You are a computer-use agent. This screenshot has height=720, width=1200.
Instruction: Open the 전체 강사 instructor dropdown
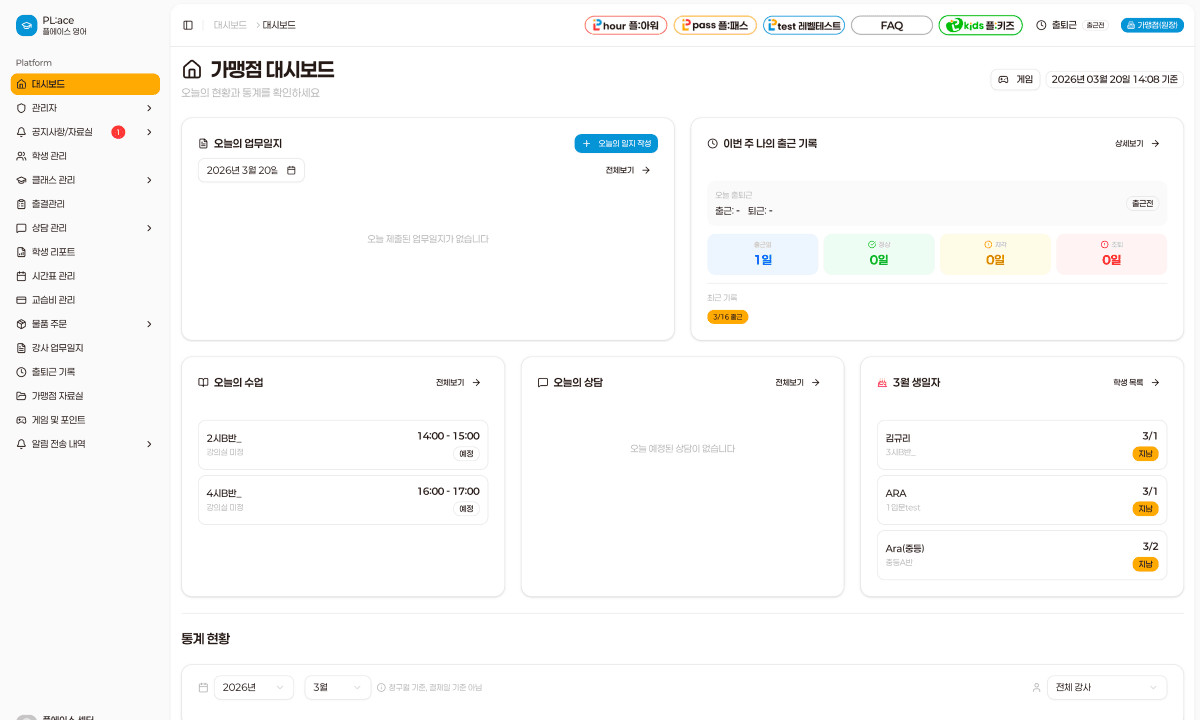point(1106,687)
